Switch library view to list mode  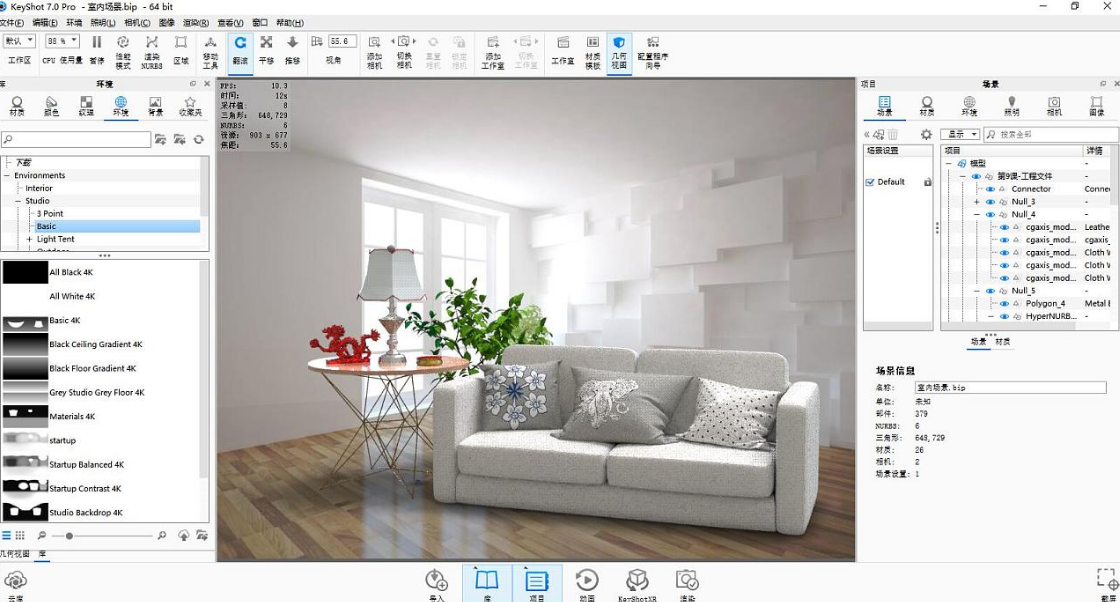click(6, 535)
